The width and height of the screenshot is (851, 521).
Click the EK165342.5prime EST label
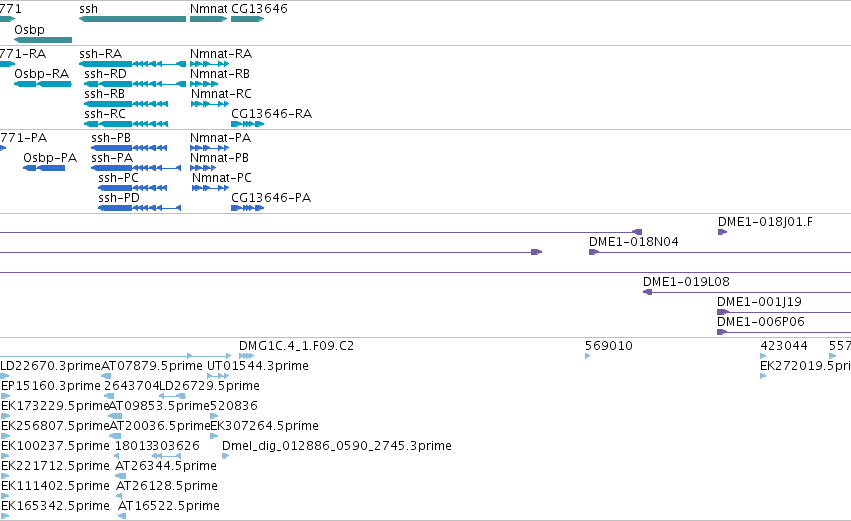pos(55,507)
